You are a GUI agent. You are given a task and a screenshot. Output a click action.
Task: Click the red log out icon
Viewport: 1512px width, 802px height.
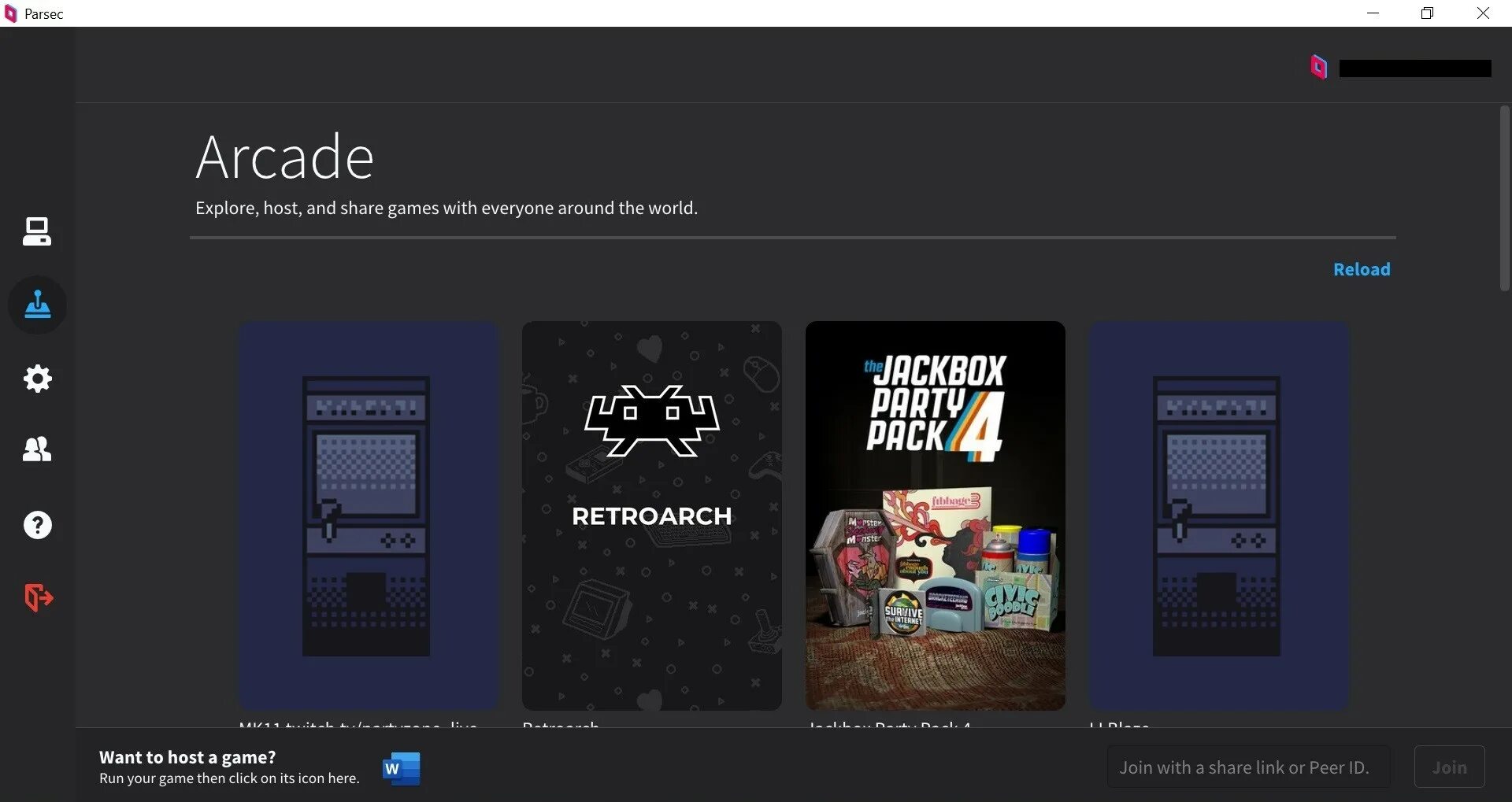click(38, 597)
